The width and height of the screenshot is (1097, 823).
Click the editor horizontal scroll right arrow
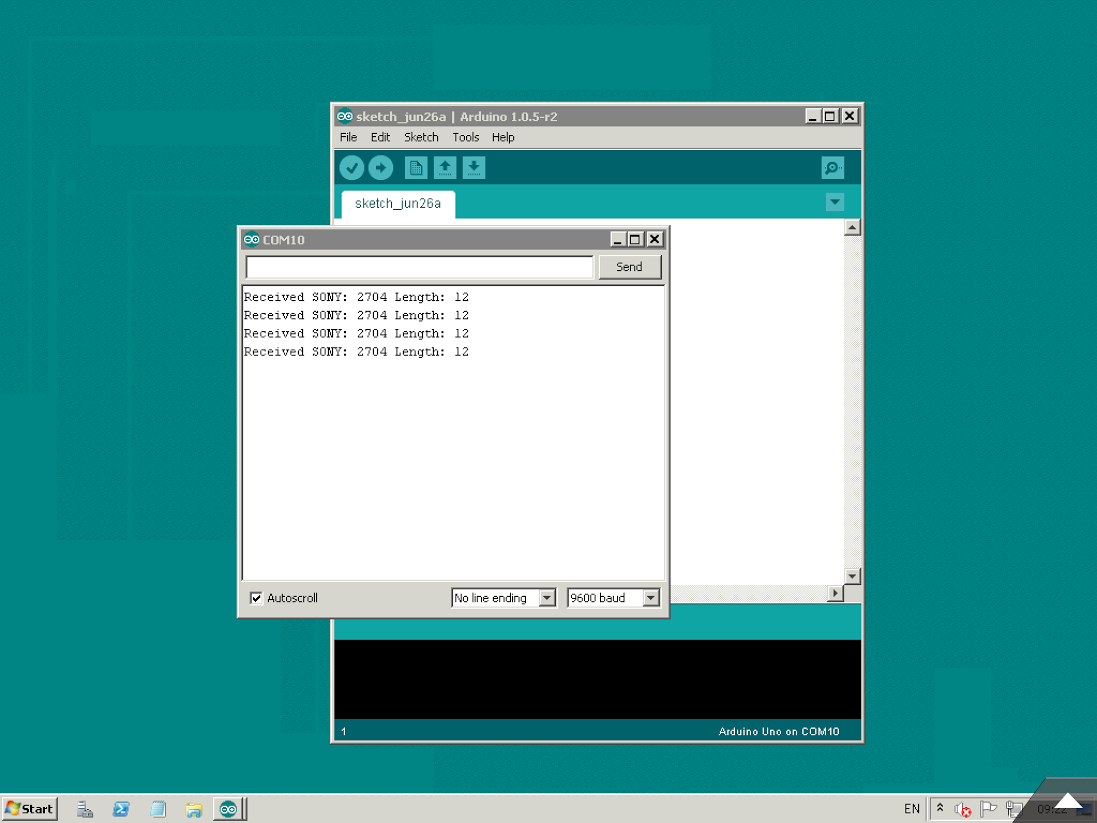click(835, 593)
